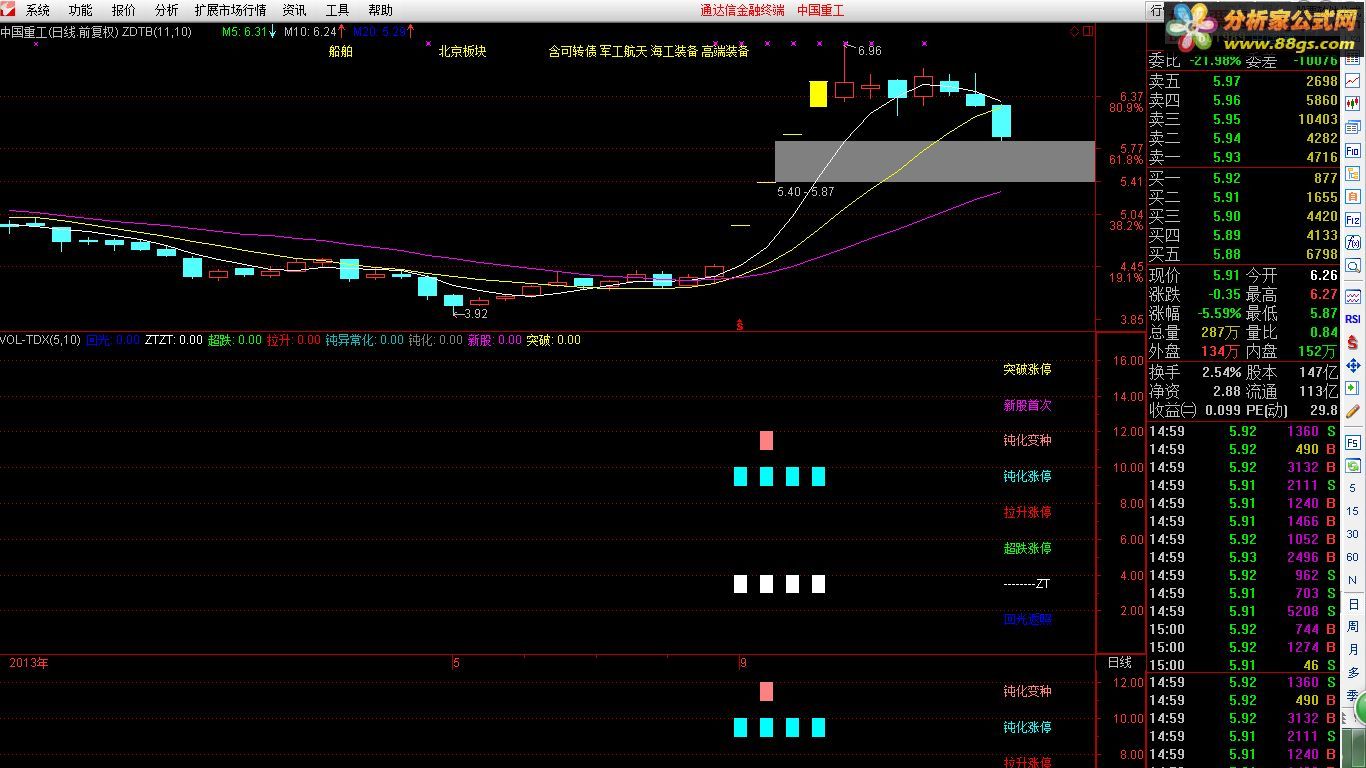Select the 卖五 5.97 order row
The width and height of the screenshot is (1366, 768).
tap(1243, 81)
